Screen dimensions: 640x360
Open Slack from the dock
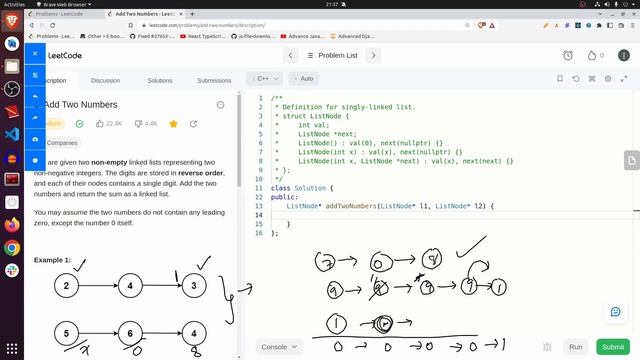[x=12, y=270]
